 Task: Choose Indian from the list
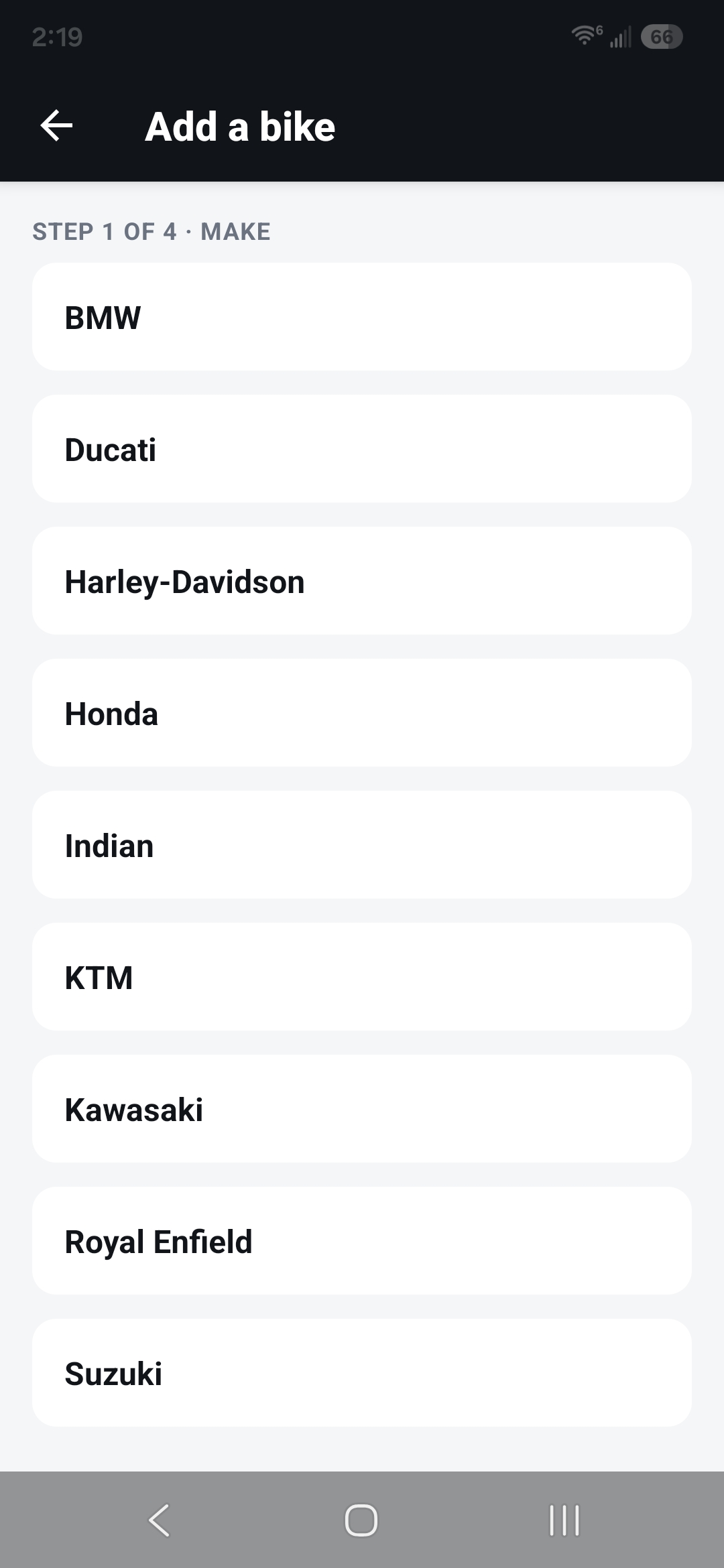[362, 845]
